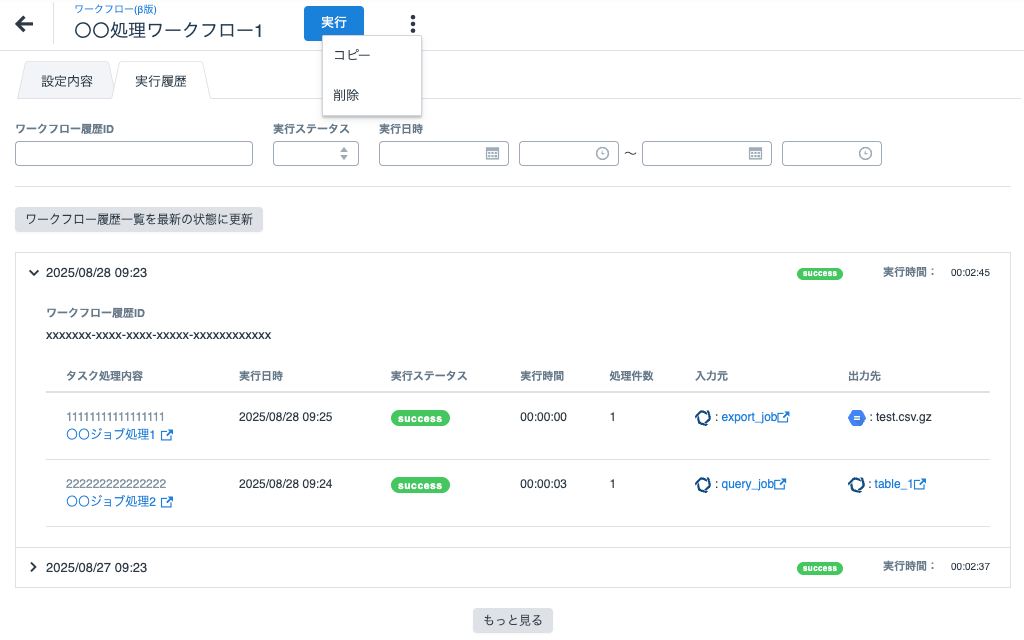Click the blue 実行 button
The image size is (1024, 640).
[x=334, y=23]
